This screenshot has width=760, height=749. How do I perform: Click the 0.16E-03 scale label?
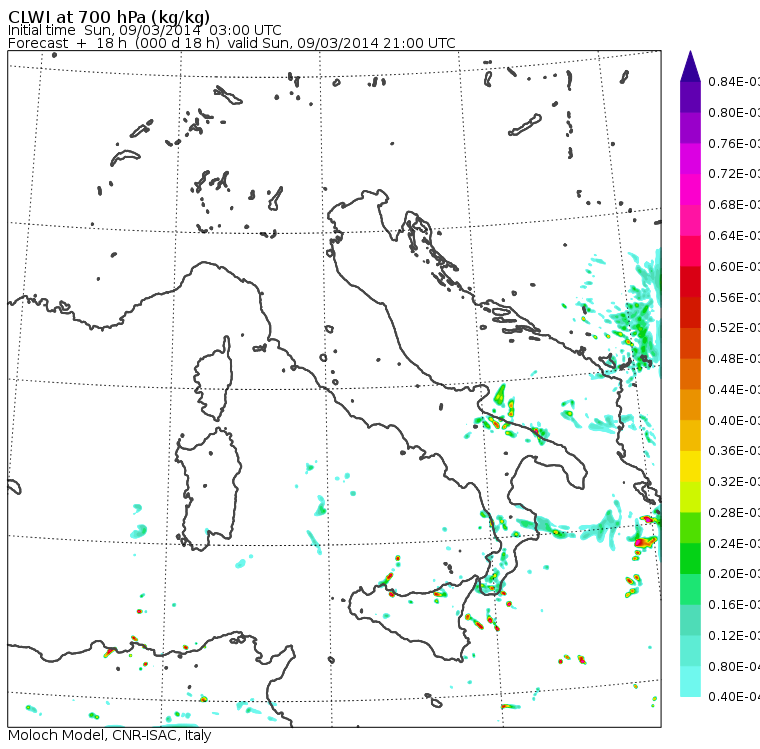point(734,605)
